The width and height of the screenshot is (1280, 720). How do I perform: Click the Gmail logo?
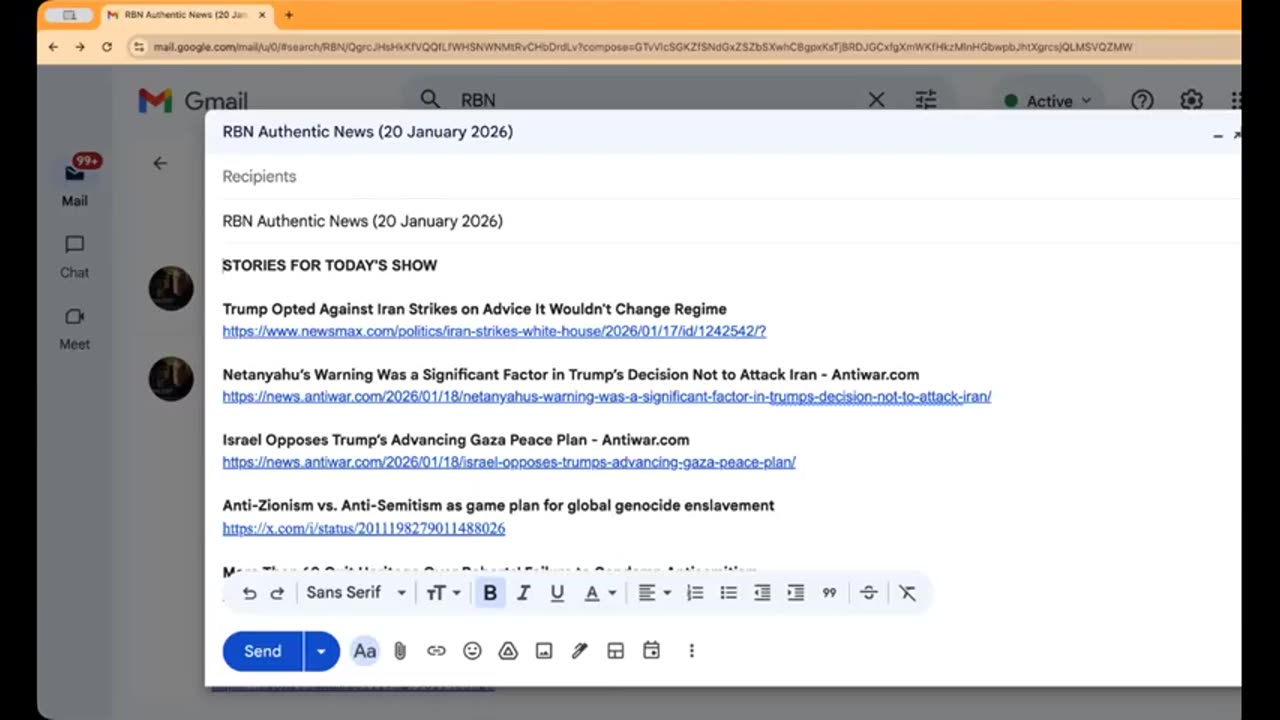click(x=193, y=101)
